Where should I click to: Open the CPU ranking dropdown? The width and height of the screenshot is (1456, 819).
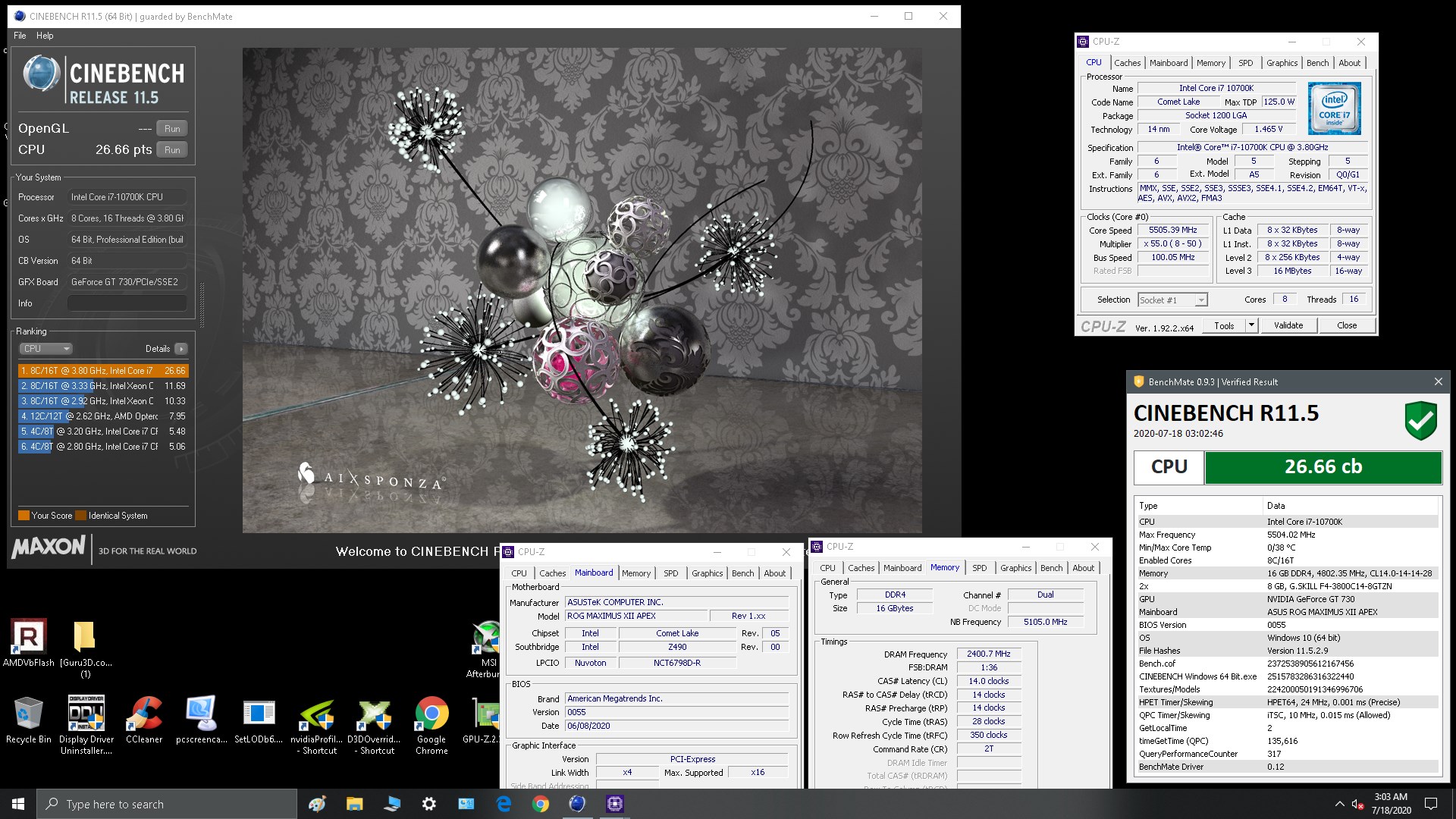pyautogui.click(x=45, y=349)
